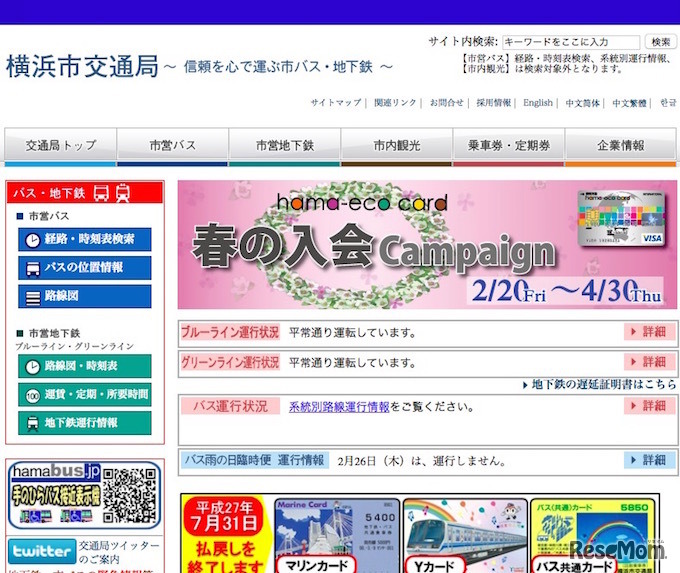Open the サイトマップ link
680x573 pixels.
336,103
